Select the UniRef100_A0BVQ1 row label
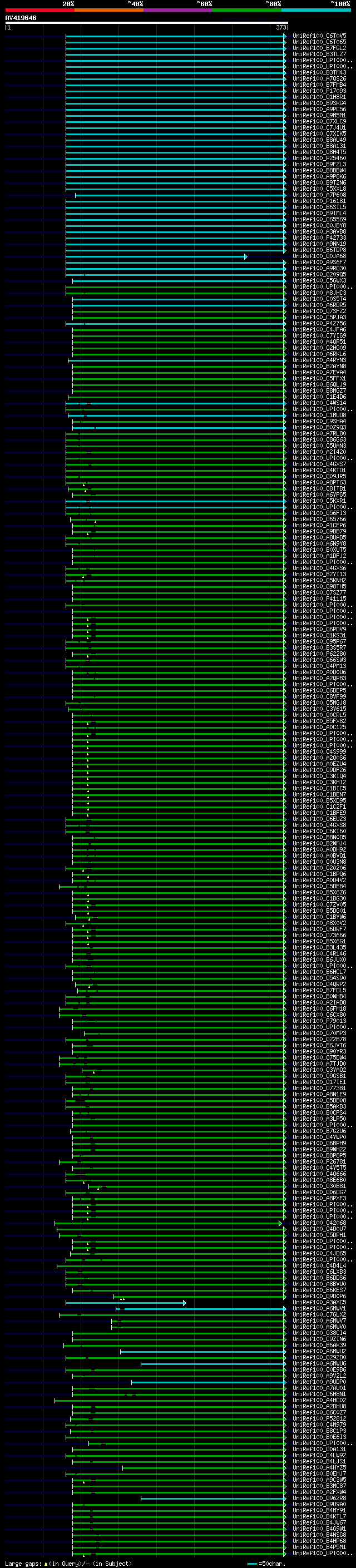This screenshot has width=356, height=1568. (x=319, y=856)
